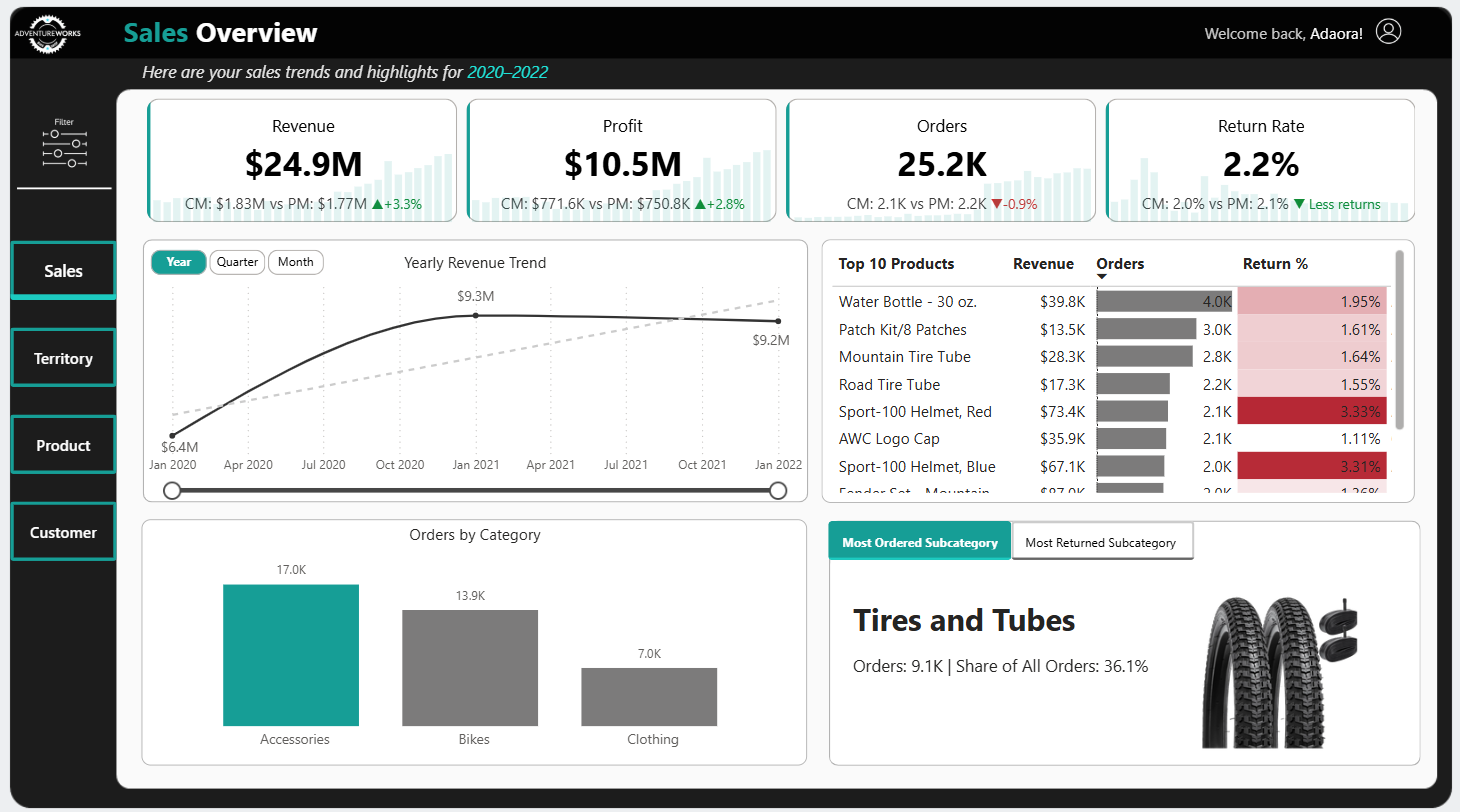Click the Orders by Category title
The height and width of the screenshot is (812, 1460).
(x=475, y=535)
